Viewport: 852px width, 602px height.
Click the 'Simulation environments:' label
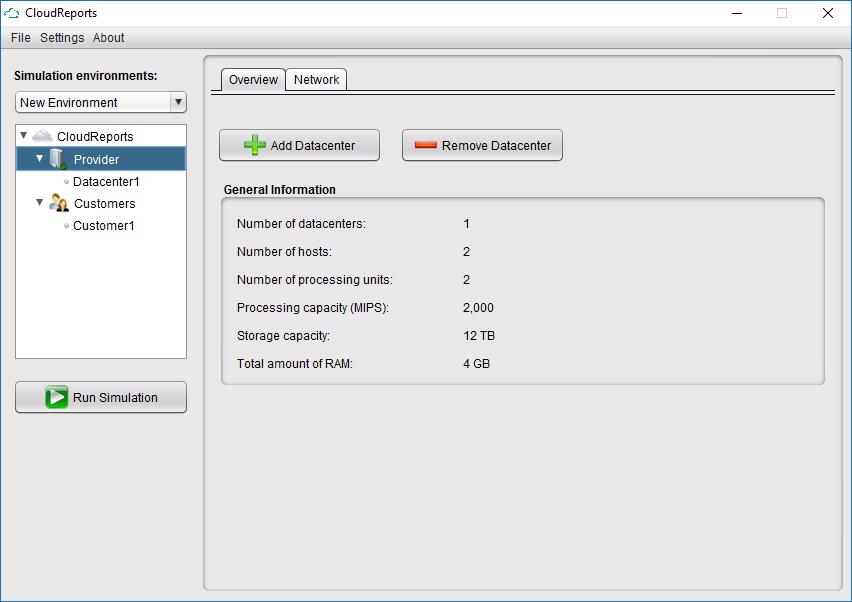85,76
